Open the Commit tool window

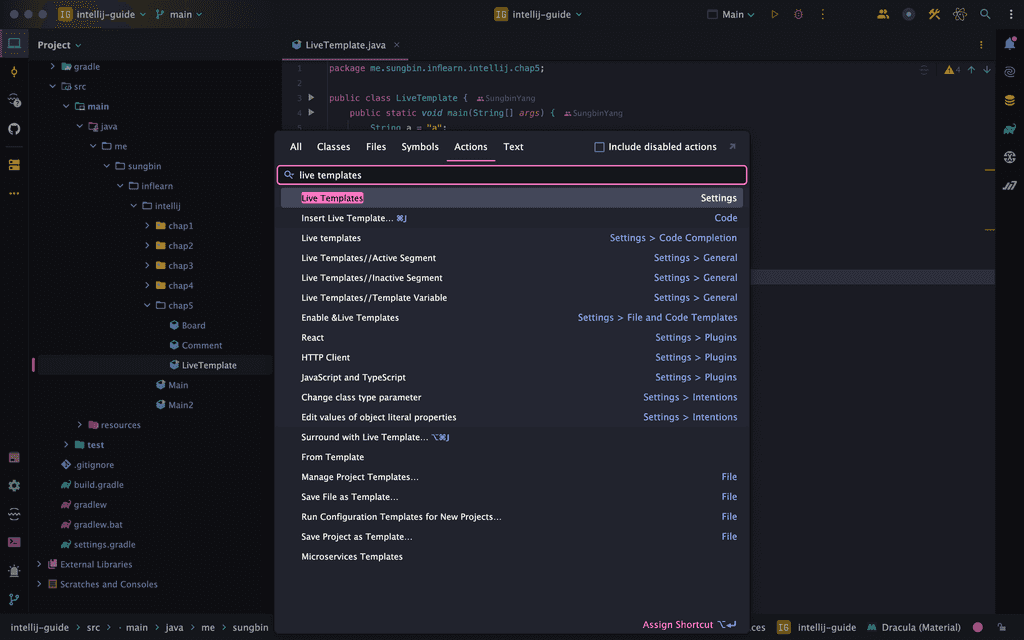[14, 72]
